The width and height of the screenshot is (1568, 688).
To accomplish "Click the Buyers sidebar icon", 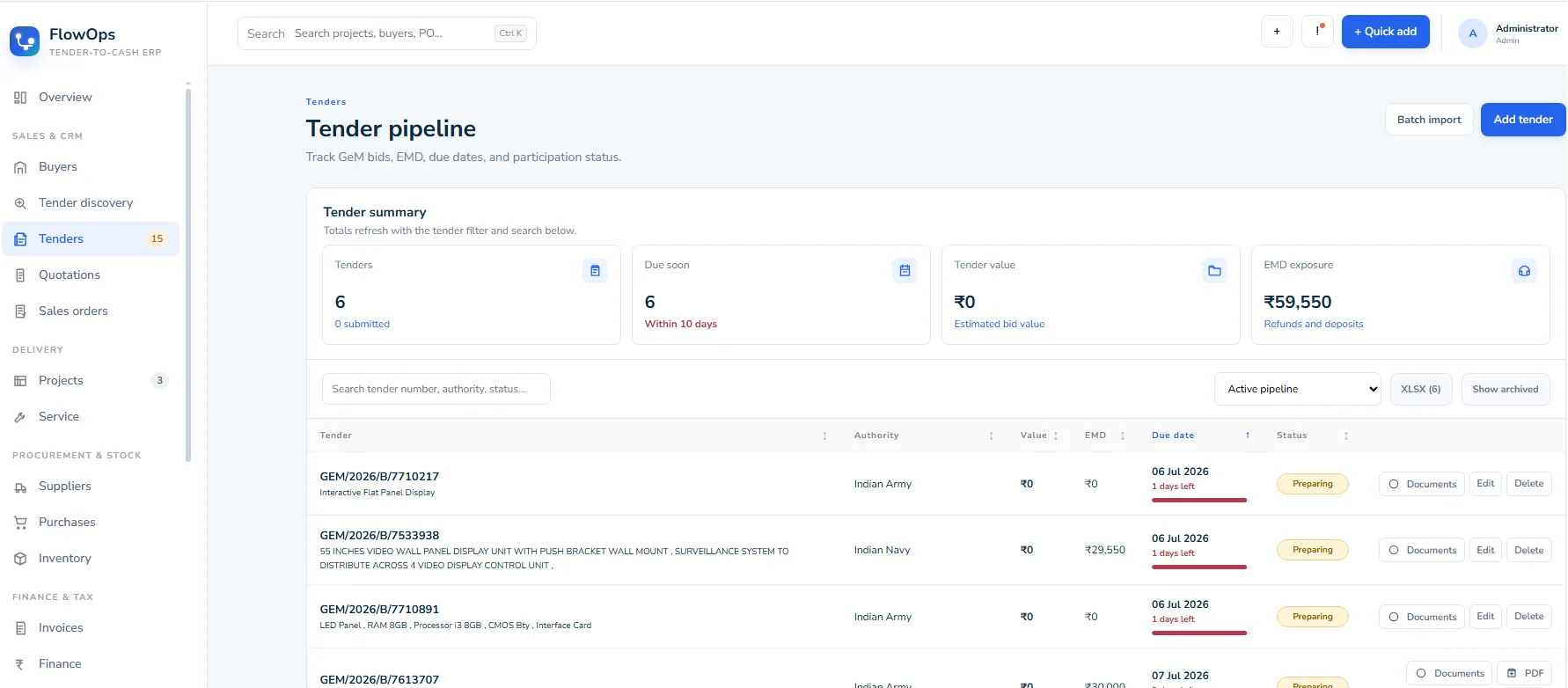I will 20,167.
